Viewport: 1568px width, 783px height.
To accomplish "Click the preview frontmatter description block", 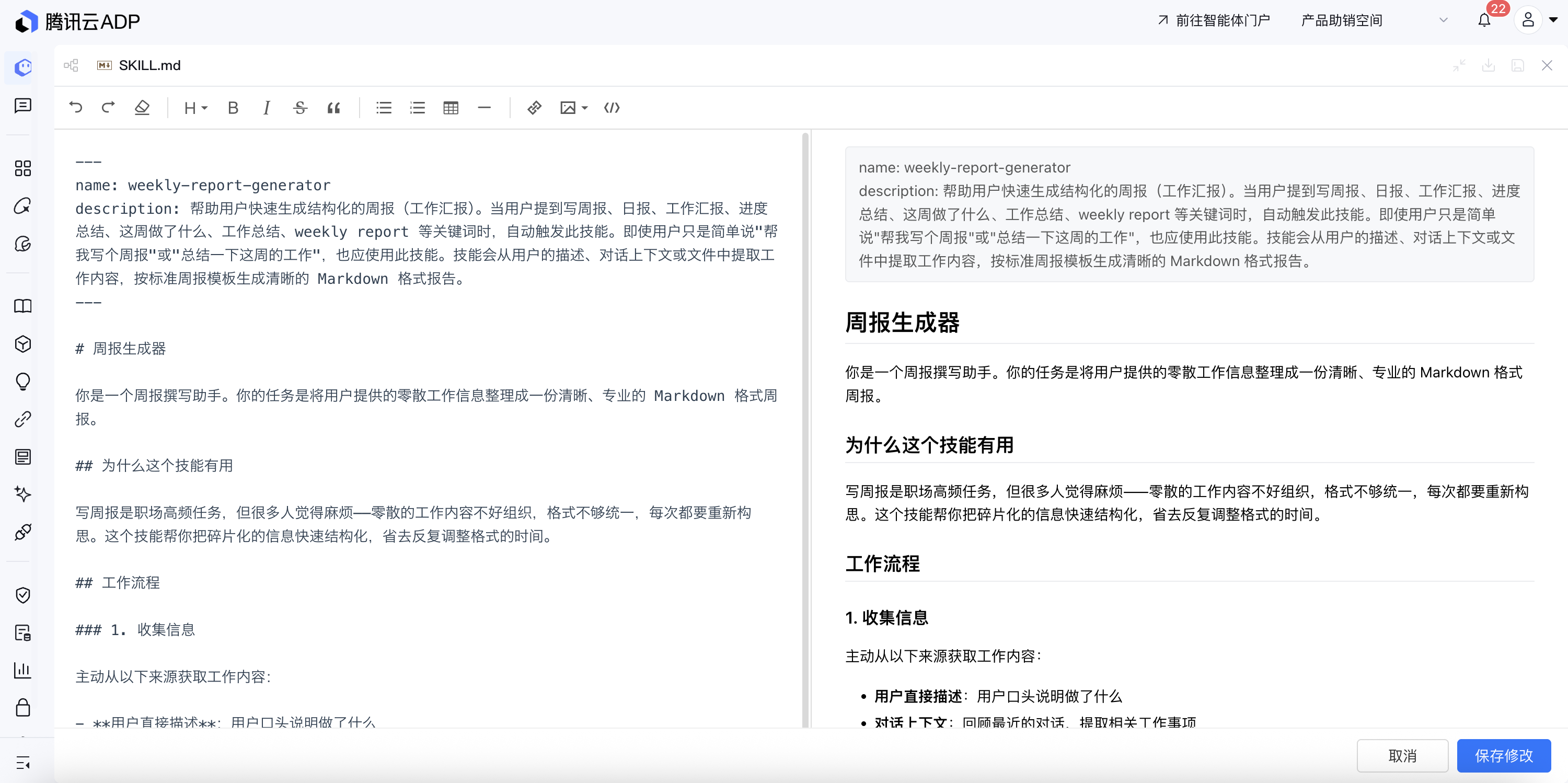I will point(1190,214).
